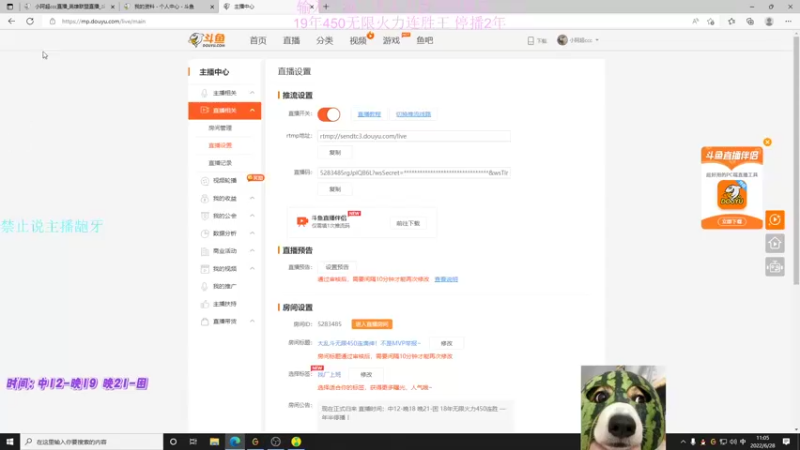Viewport: 800px width, 450px height.
Task: Click the phone download icon in header
Action: click(531, 40)
